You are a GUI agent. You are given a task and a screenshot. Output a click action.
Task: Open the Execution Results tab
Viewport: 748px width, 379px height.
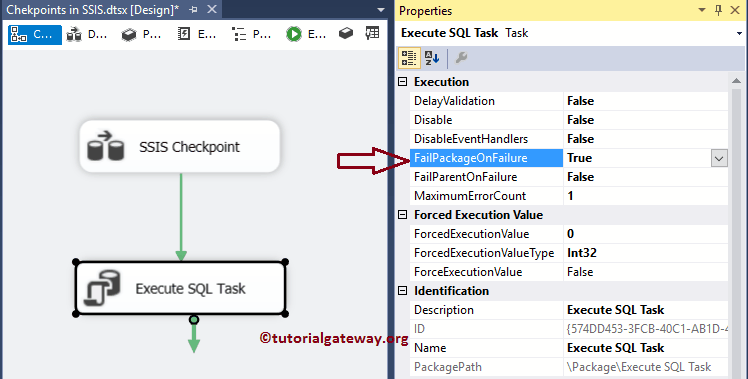click(x=306, y=34)
